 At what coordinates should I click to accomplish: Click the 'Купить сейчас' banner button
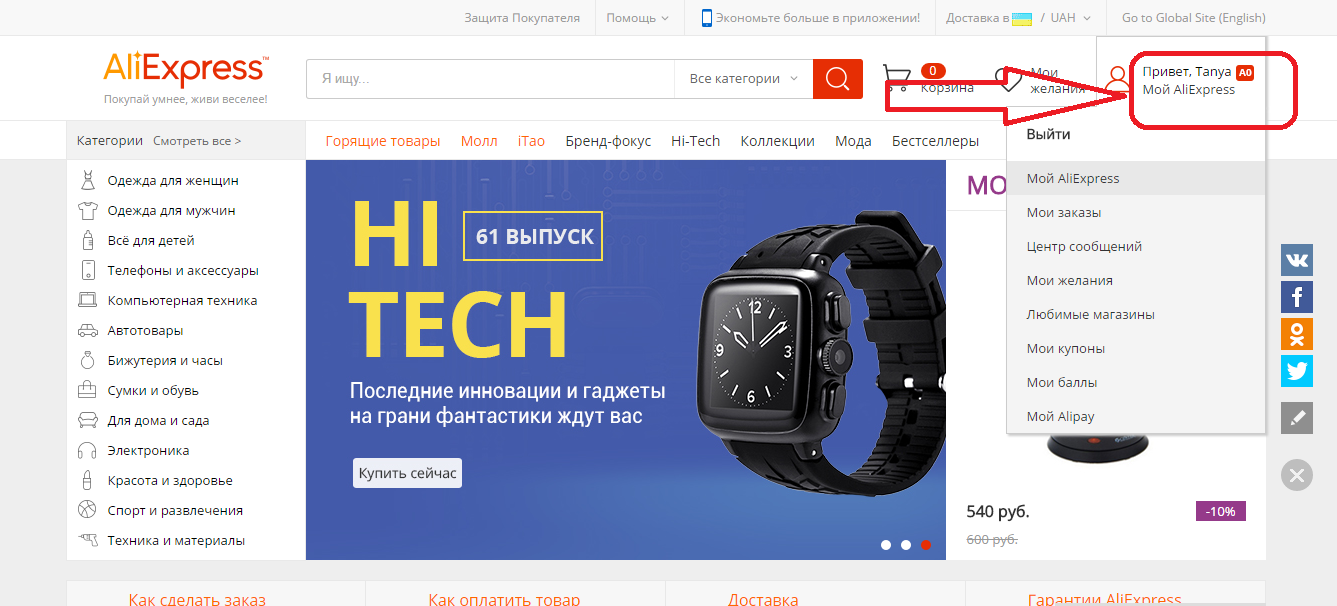[x=407, y=473]
